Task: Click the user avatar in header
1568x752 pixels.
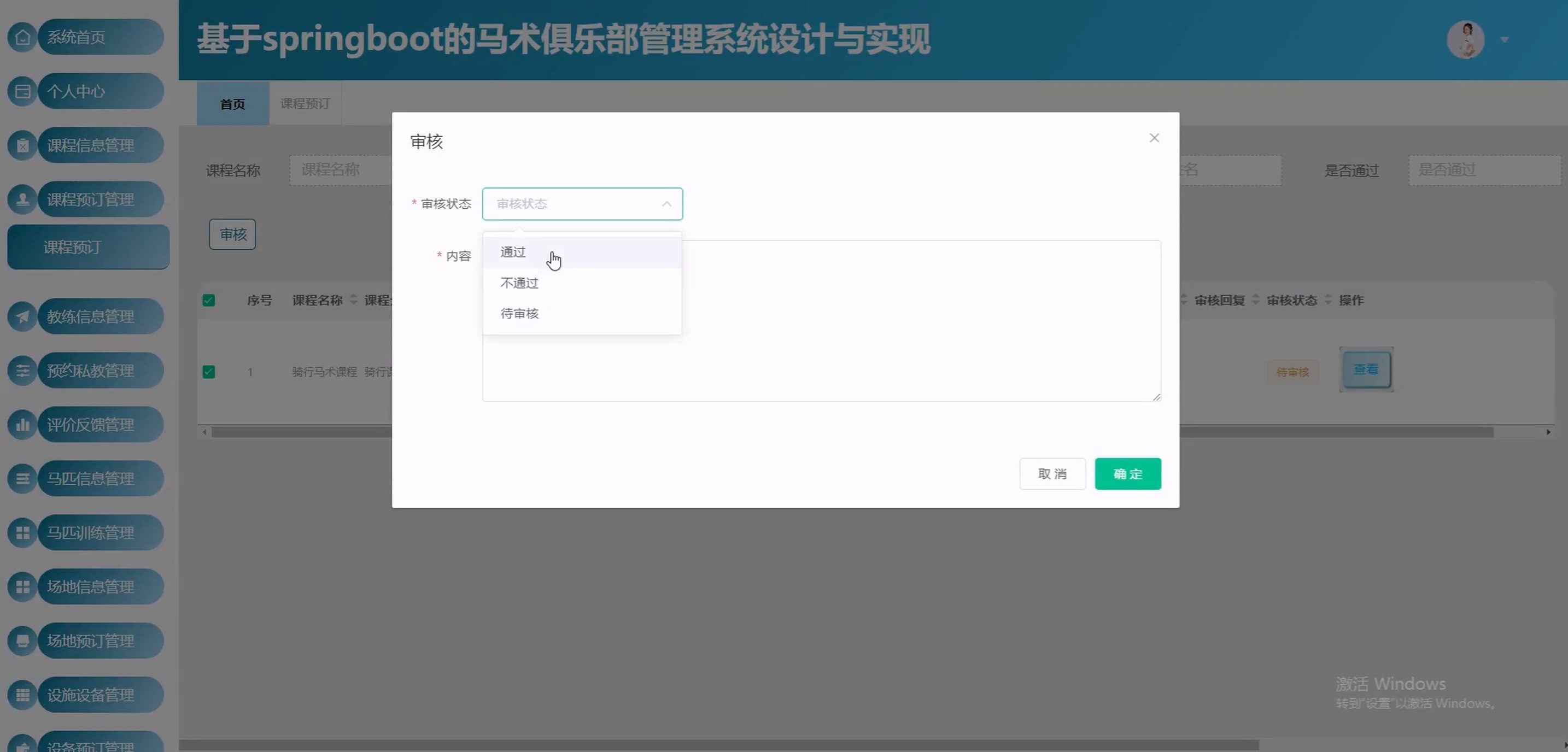Action: [x=1465, y=40]
